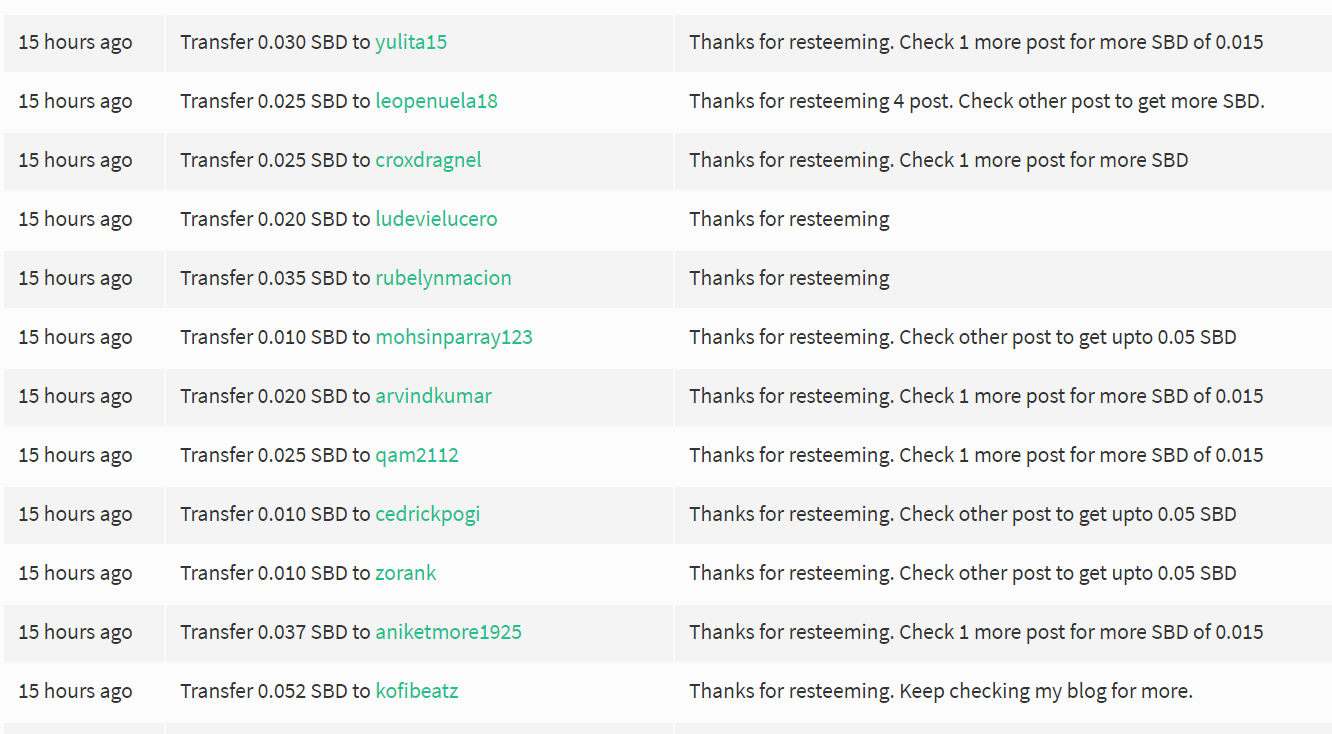
Task: Open yulita15 user profile link
Action: (411, 42)
